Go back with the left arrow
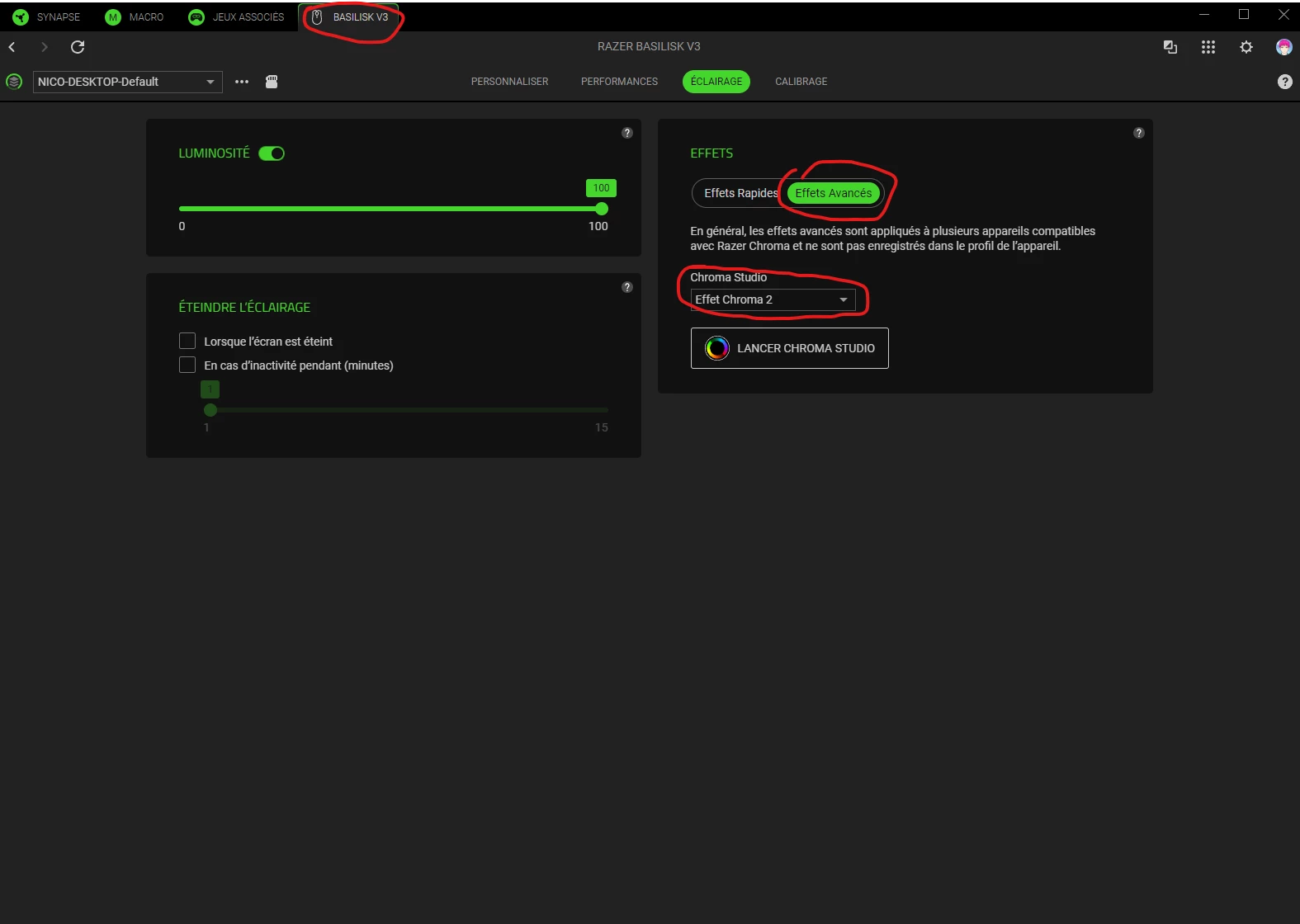Viewport: 1300px width, 924px height. tap(12, 47)
